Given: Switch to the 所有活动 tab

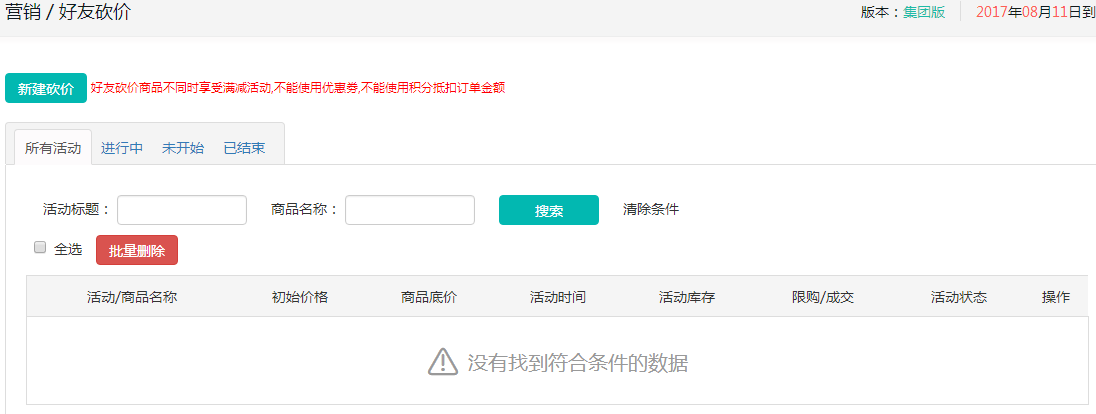Looking at the screenshot, I should click(53, 148).
